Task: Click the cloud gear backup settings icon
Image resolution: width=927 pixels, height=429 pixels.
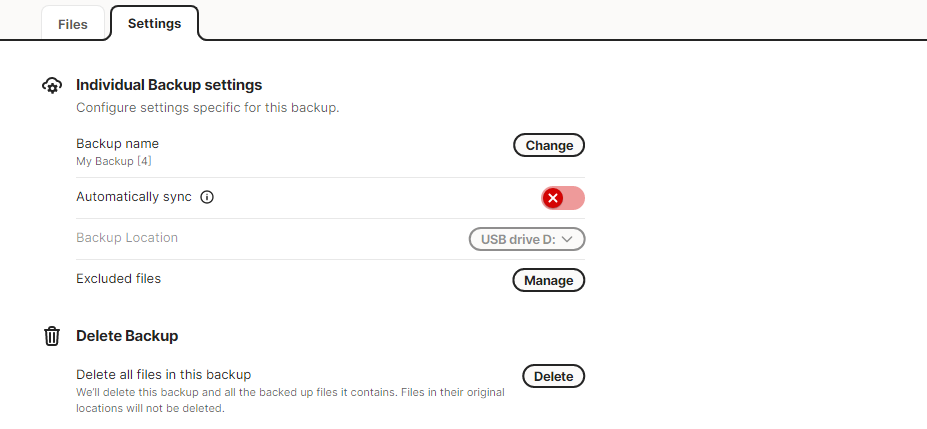Action: (x=52, y=86)
